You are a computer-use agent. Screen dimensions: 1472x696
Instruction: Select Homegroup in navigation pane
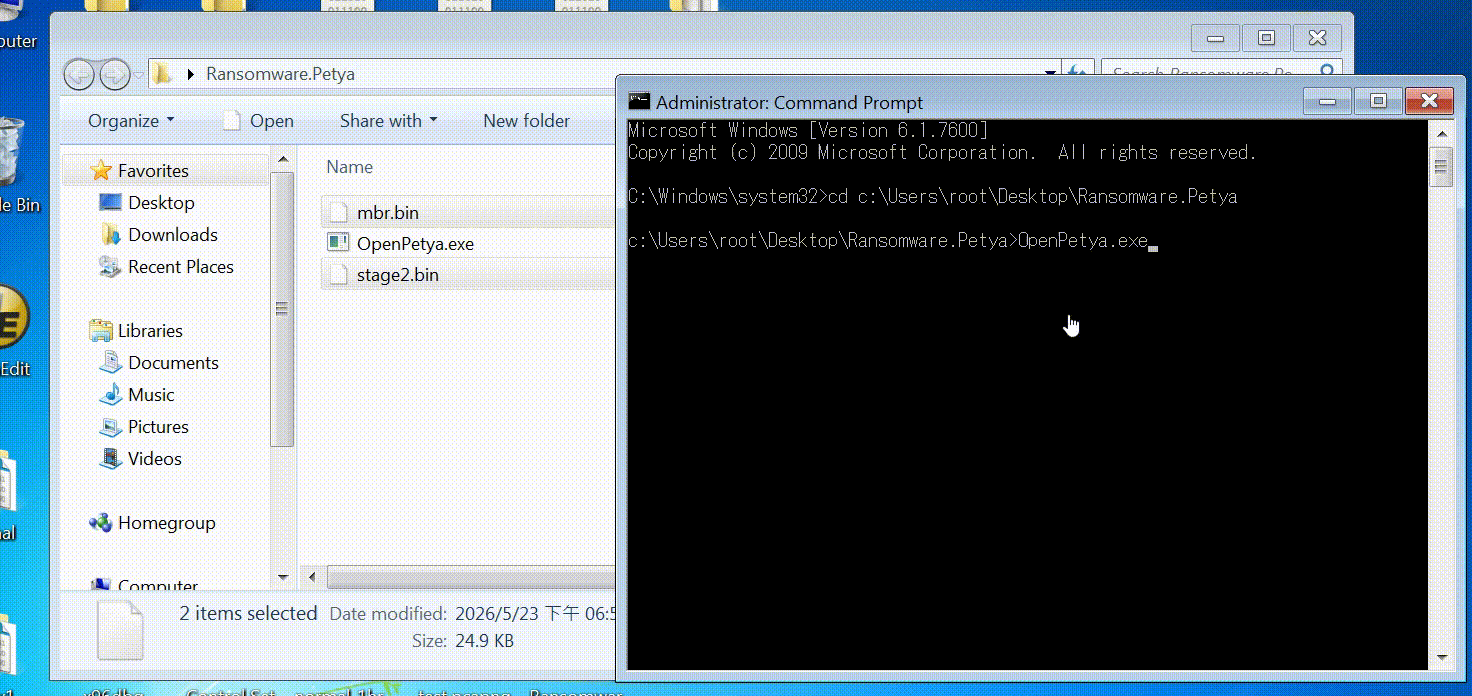(166, 523)
